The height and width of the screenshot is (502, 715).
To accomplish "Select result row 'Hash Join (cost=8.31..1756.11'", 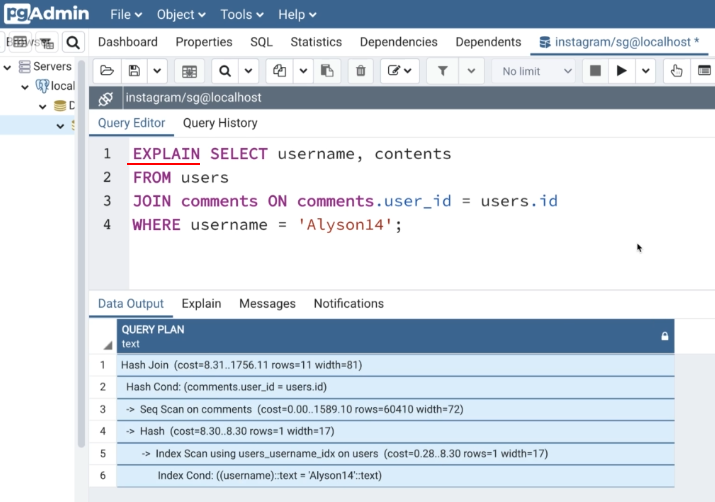I will (395, 365).
